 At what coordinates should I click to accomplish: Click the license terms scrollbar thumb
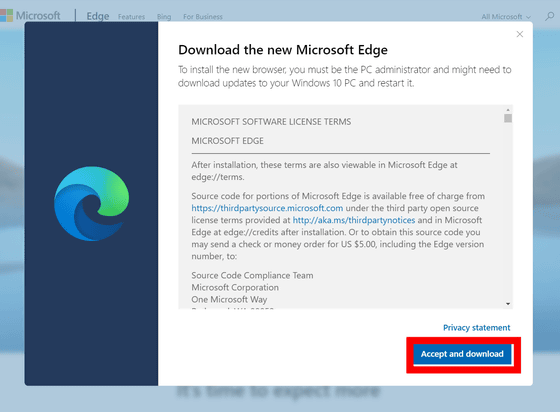click(x=508, y=118)
